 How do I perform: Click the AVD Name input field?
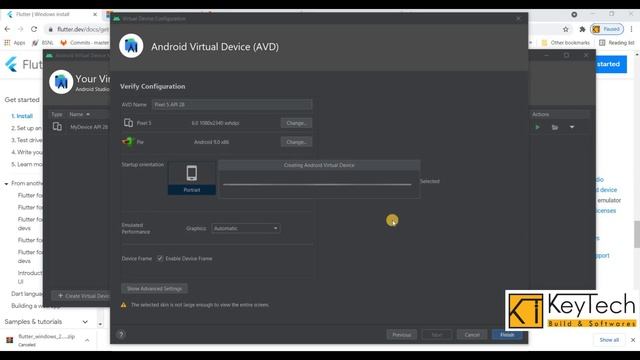tap(232, 104)
